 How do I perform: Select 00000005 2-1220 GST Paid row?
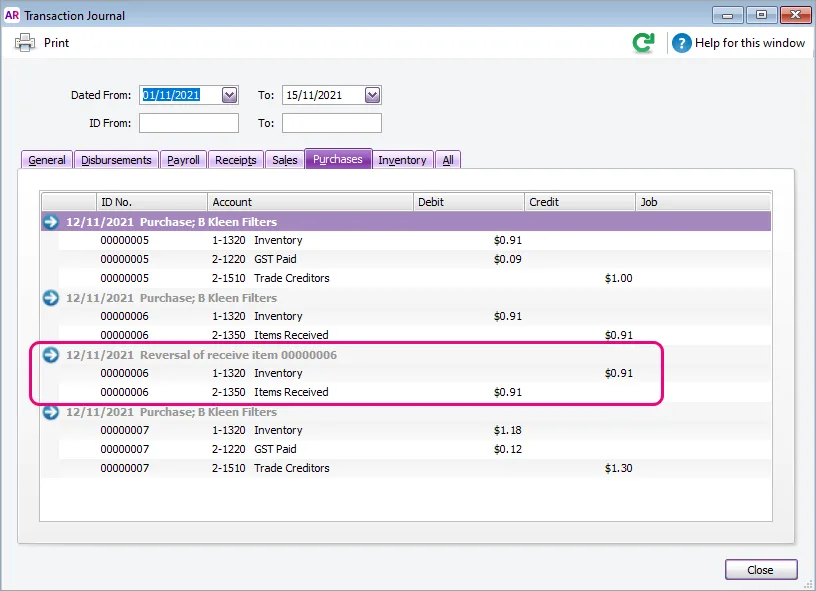pyautogui.click(x=414, y=259)
